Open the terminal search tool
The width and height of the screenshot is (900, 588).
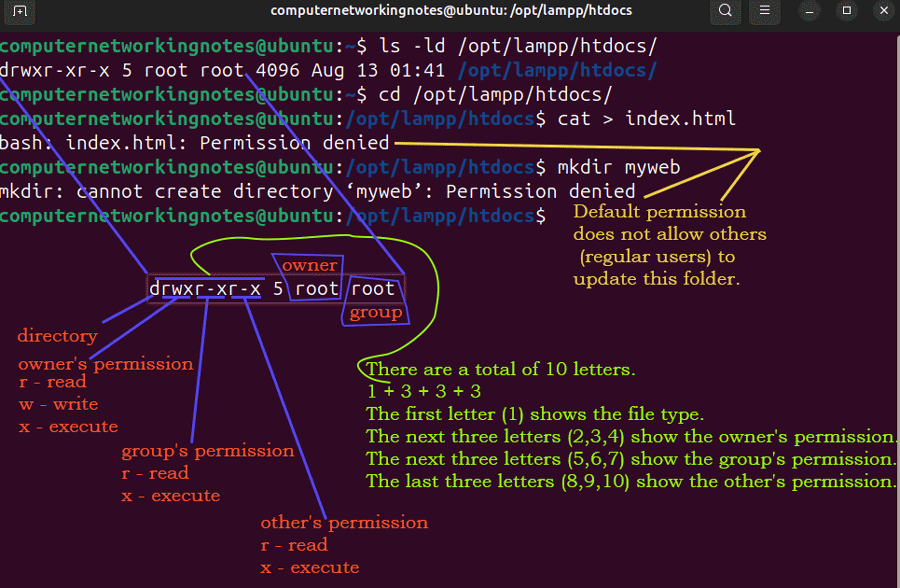tap(726, 11)
